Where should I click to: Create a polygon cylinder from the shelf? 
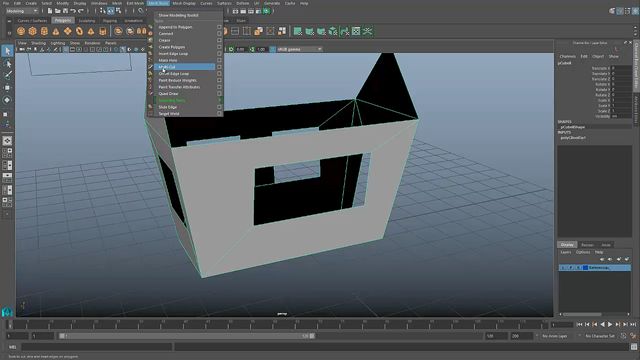tap(44, 31)
